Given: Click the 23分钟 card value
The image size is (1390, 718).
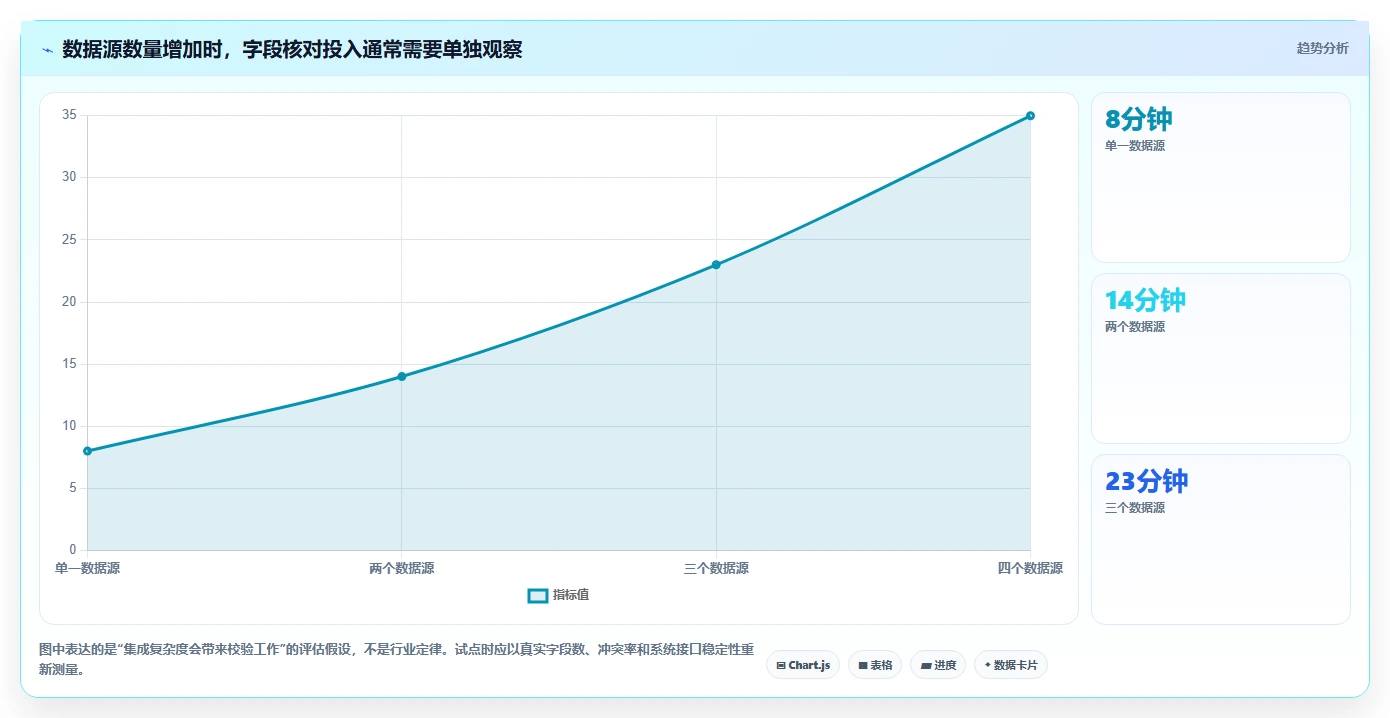Looking at the screenshot, I should pyautogui.click(x=1146, y=481).
